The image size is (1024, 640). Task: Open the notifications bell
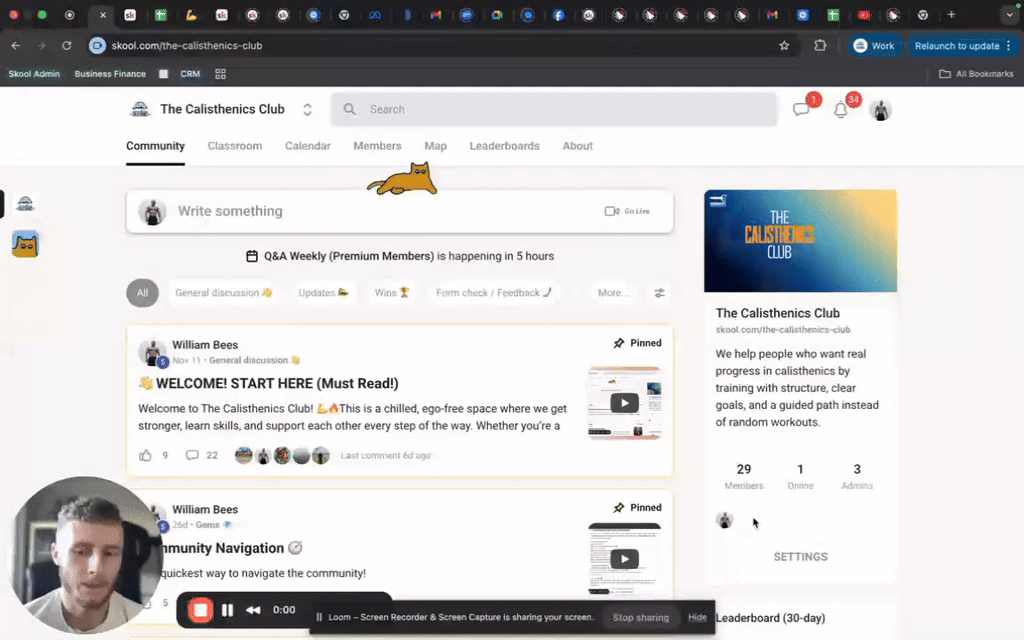pyautogui.click(x=840, y=110)
